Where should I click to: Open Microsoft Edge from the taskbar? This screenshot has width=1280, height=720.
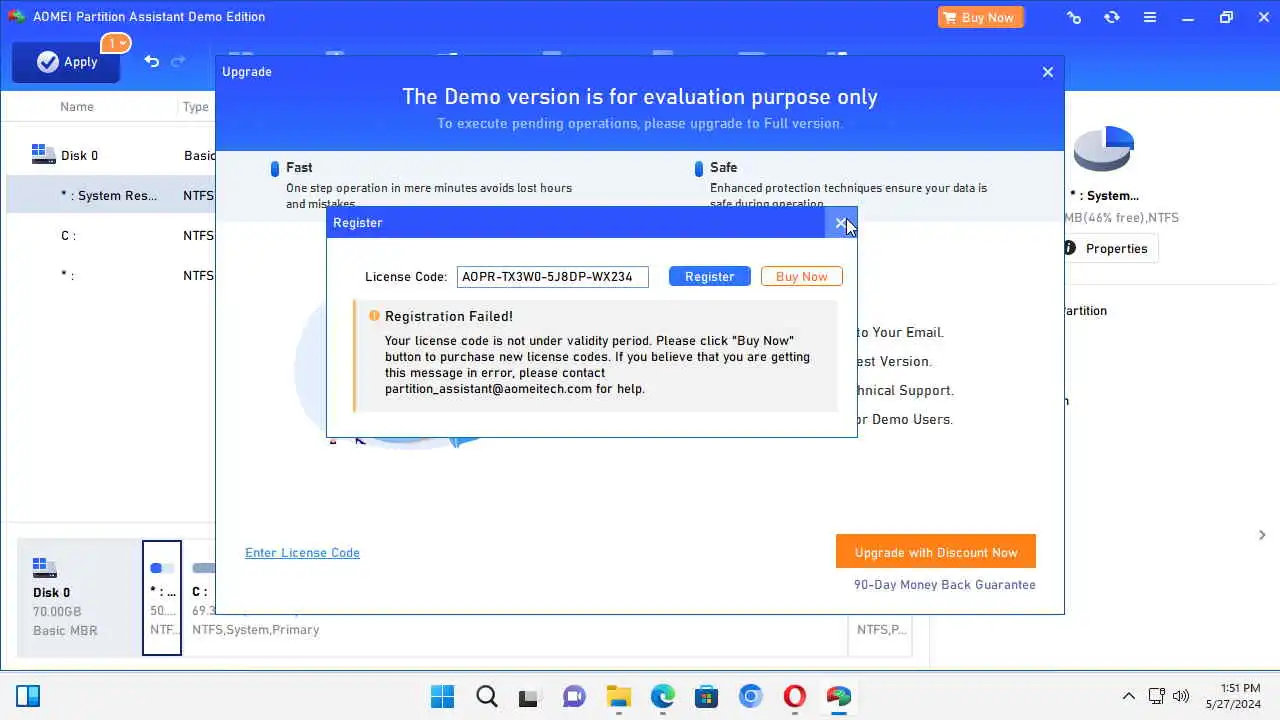(662, 696)
